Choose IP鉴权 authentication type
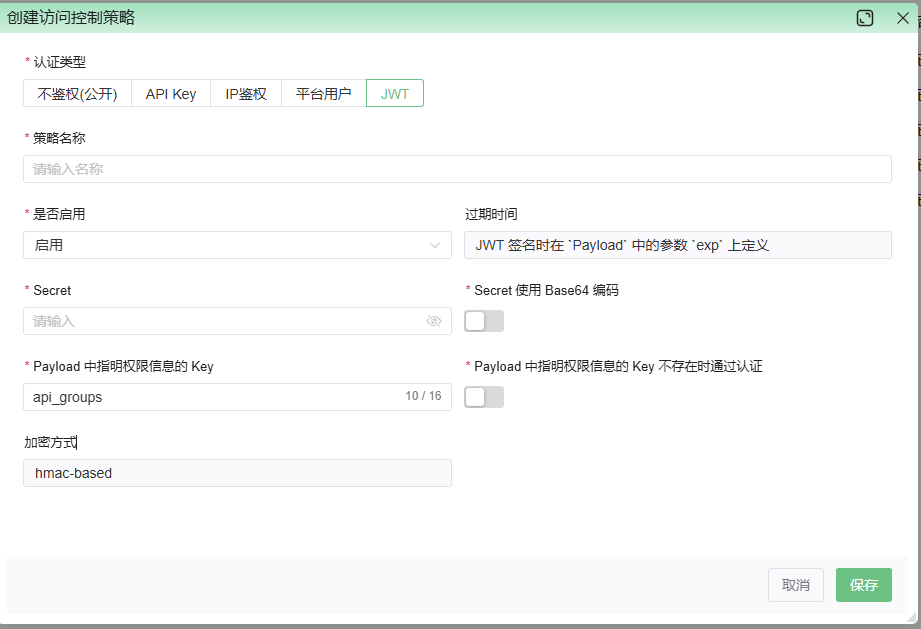 point(246,94)
